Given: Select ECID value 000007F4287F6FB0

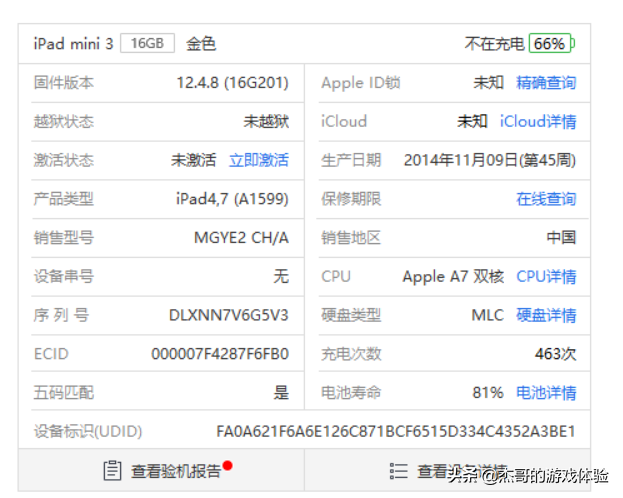Looking at the screenshot, I should click(x=220, y=354).
